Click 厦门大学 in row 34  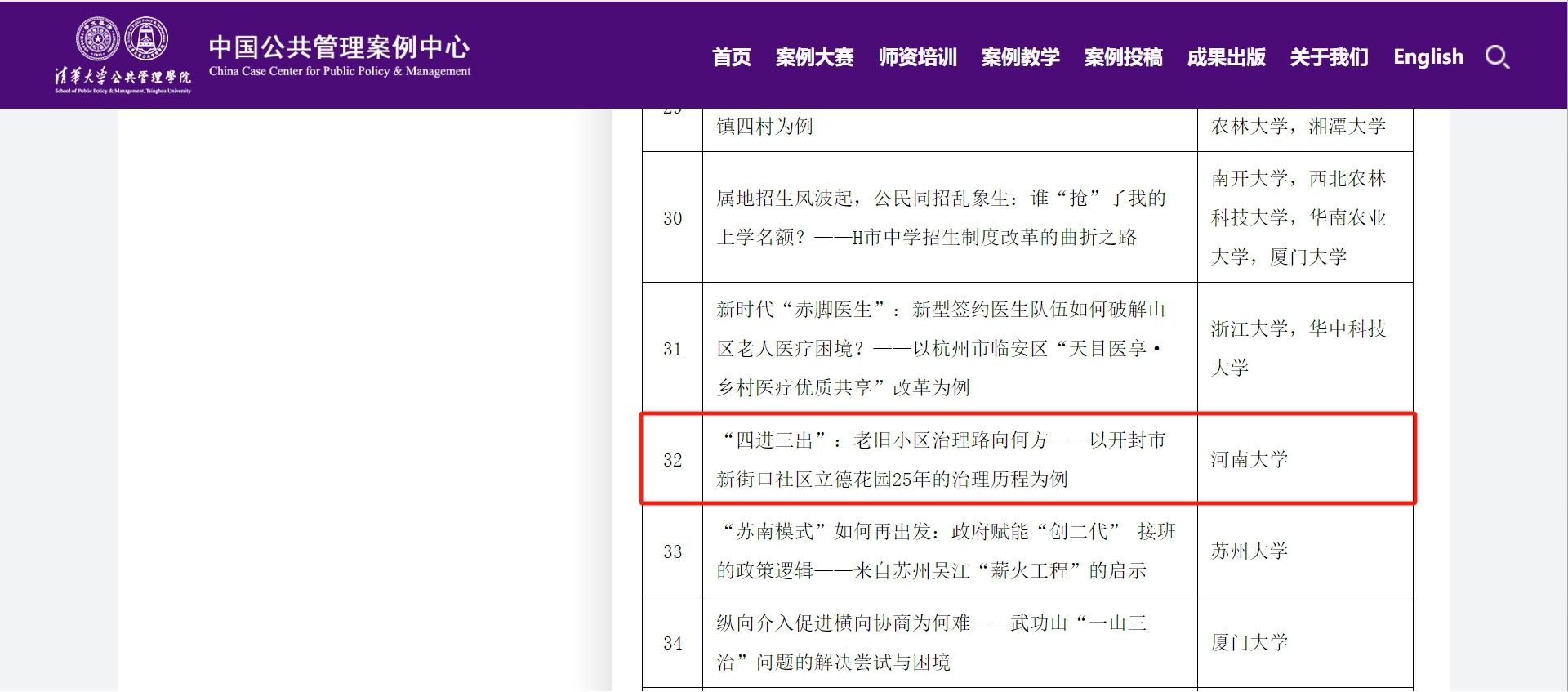coord(1249,643)
